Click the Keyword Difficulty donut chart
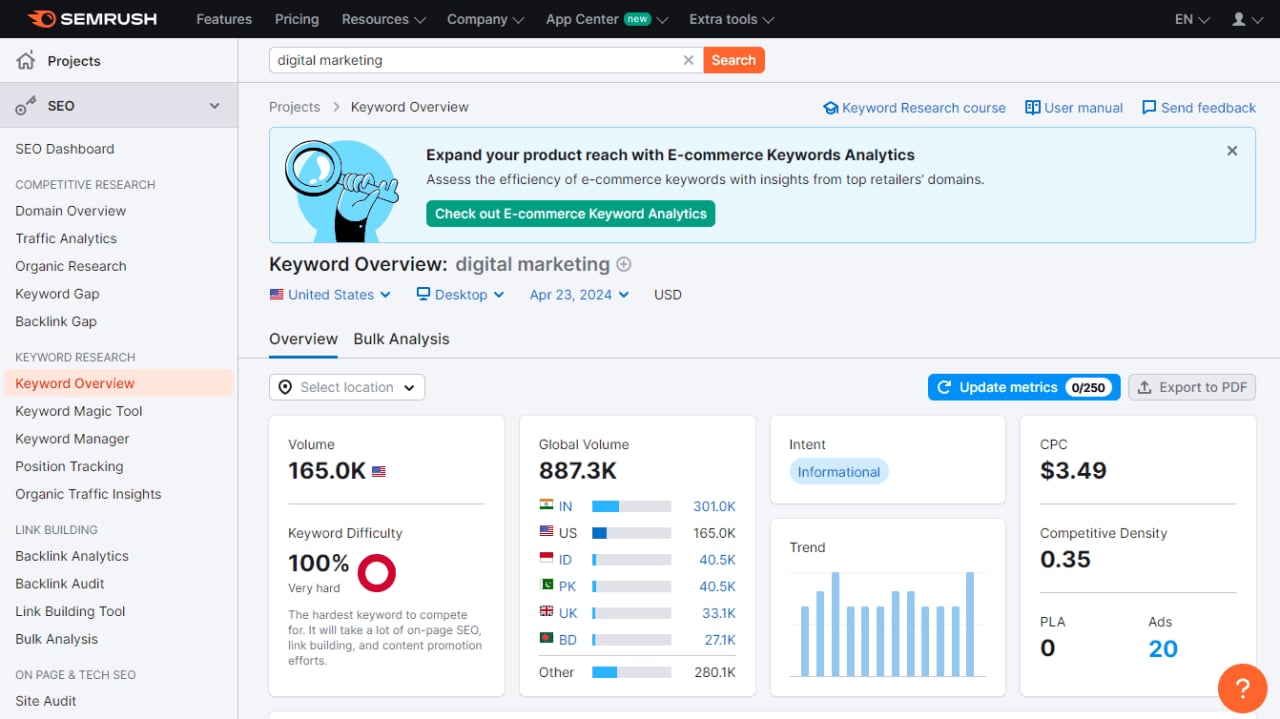The width and height of the screenshot is (1280, 719). point(377,573)
